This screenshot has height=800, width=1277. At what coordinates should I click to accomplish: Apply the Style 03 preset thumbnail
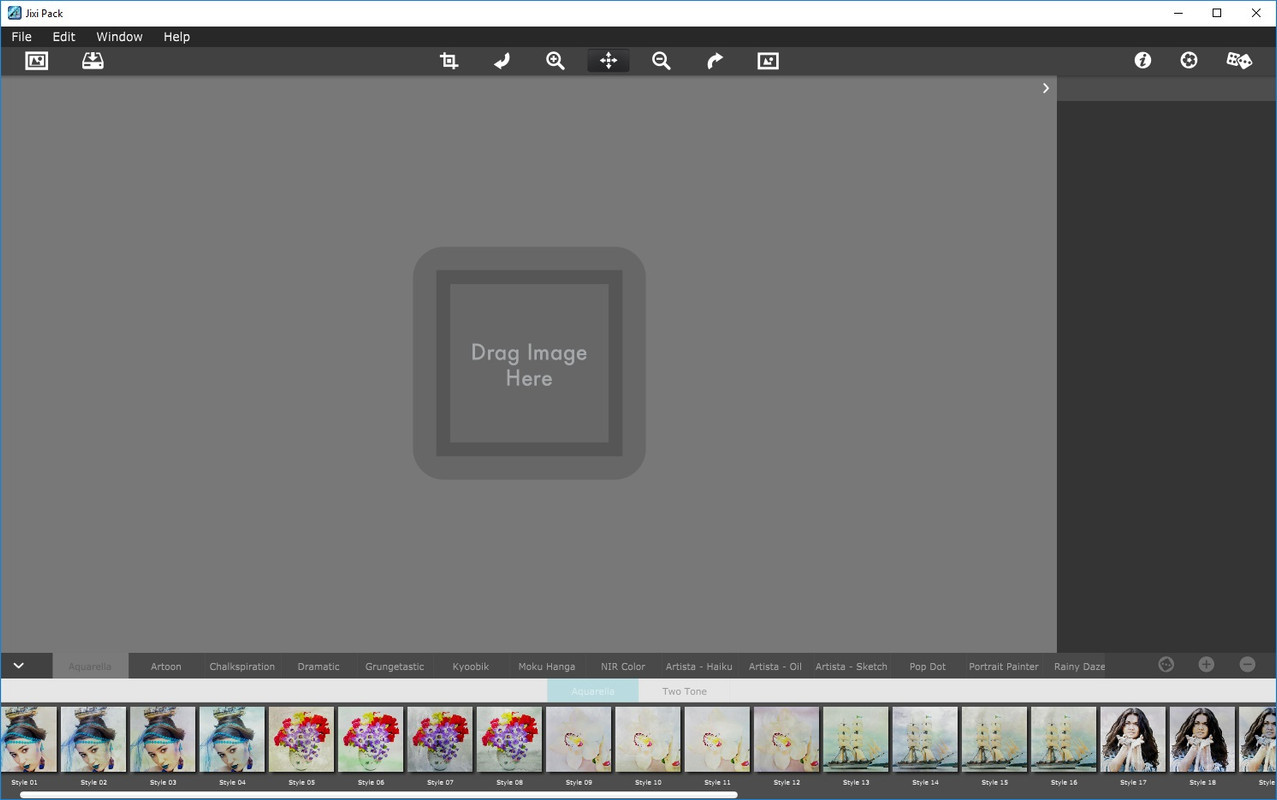point(163,740)
